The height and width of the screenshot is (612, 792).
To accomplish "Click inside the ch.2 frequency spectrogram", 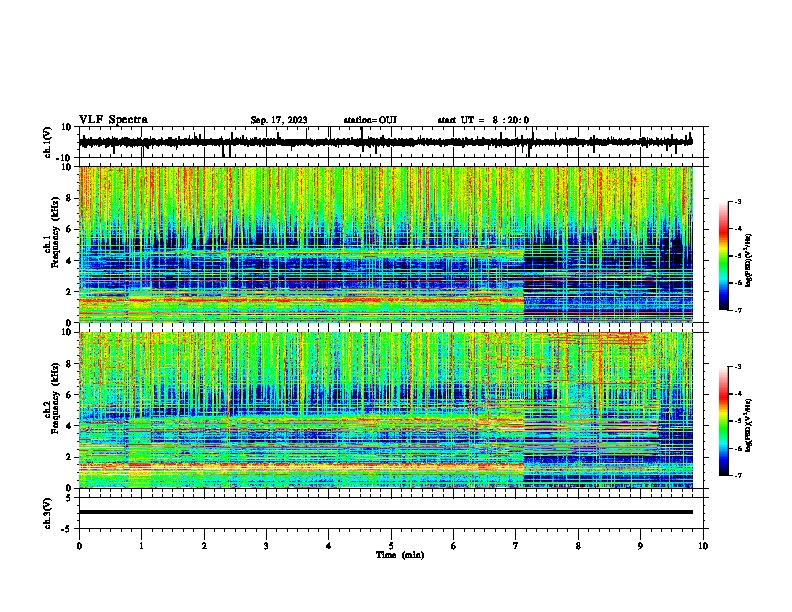I will click(386, 410).
